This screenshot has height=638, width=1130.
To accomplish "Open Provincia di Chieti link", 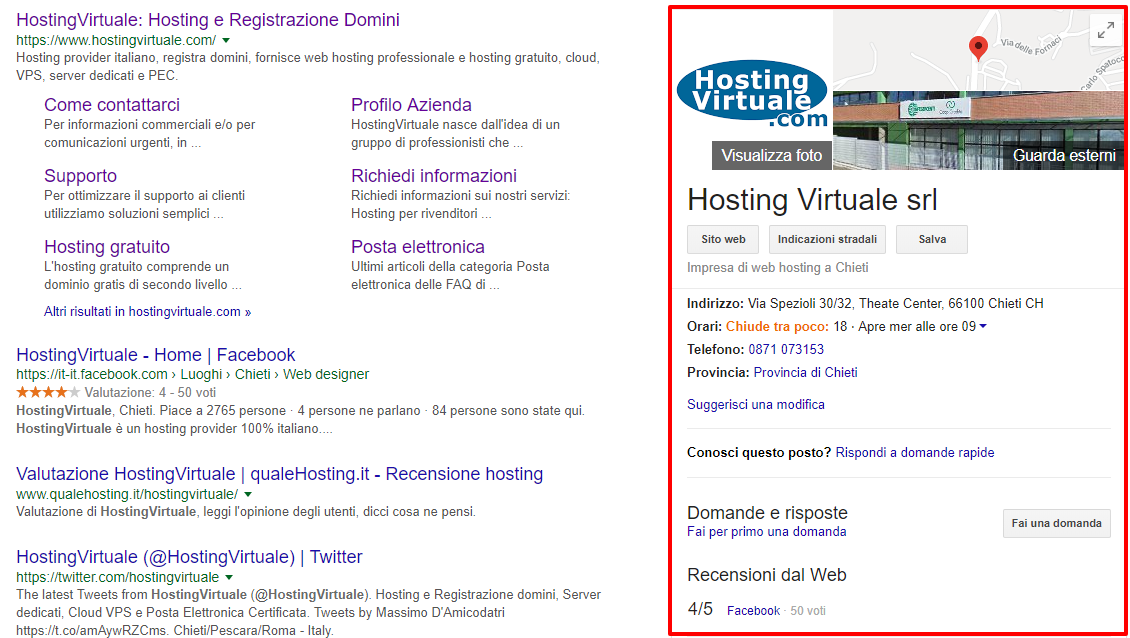I will (x=805, y=373).
